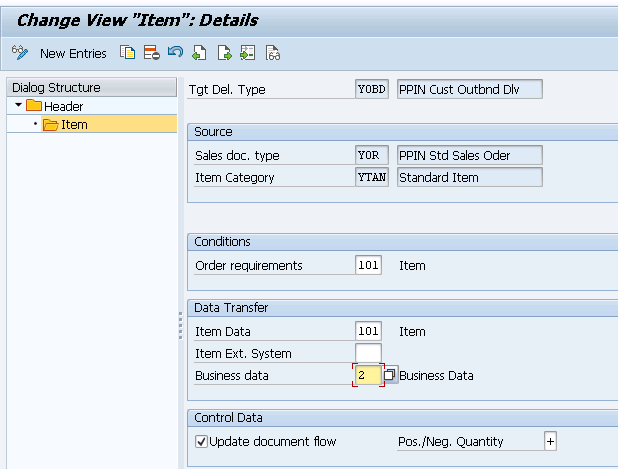Screen dimensions: 618x469
Task: Undo changes with the blue arrow icon
Action: [x=175, y=52]
